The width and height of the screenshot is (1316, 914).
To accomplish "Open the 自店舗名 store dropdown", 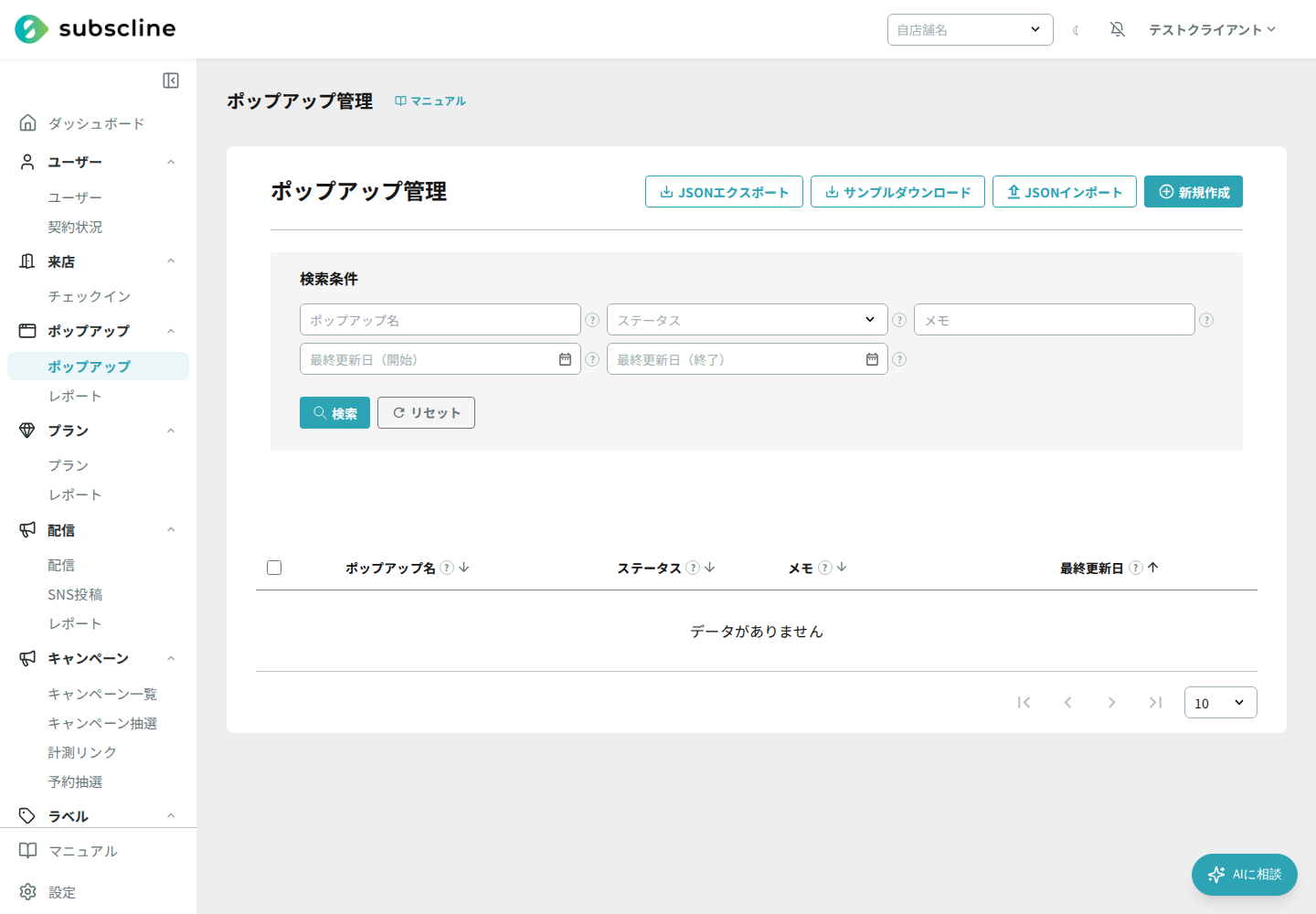I will (970, 29).
